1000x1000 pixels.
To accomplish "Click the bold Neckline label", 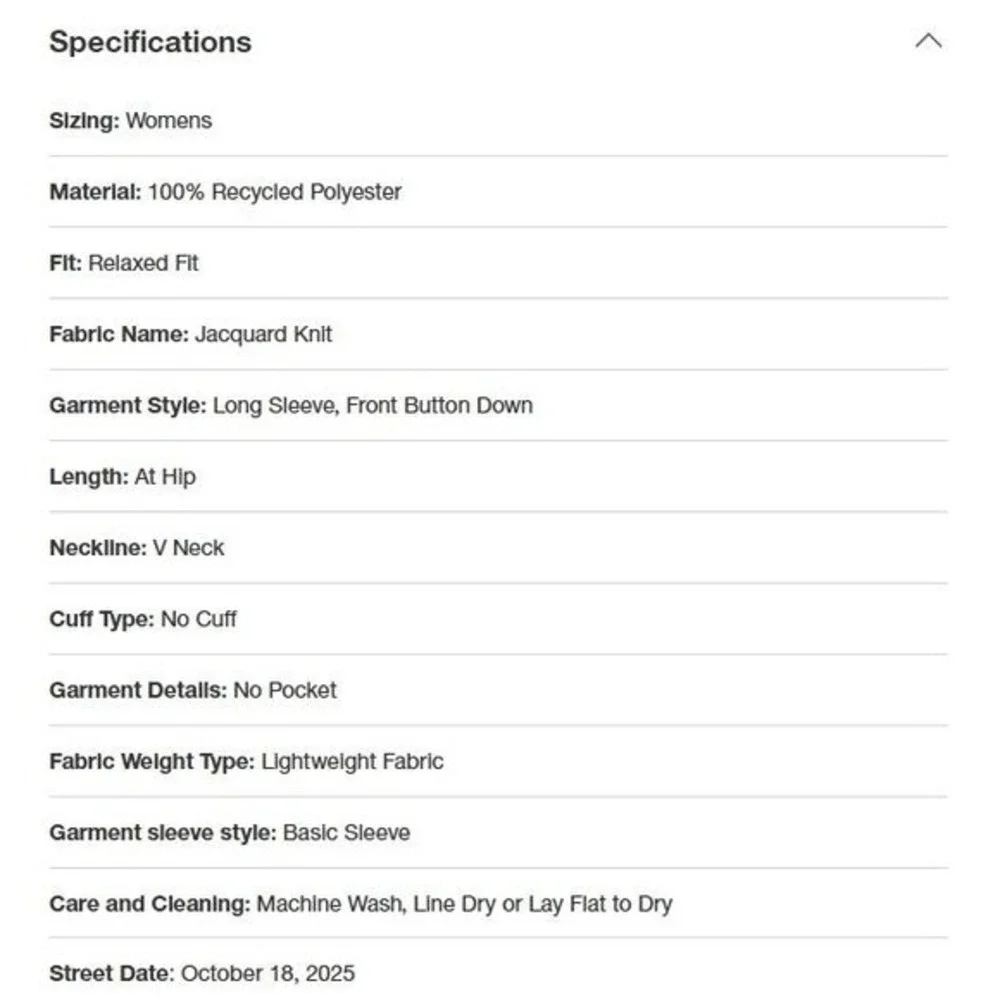I will point(98,548).
